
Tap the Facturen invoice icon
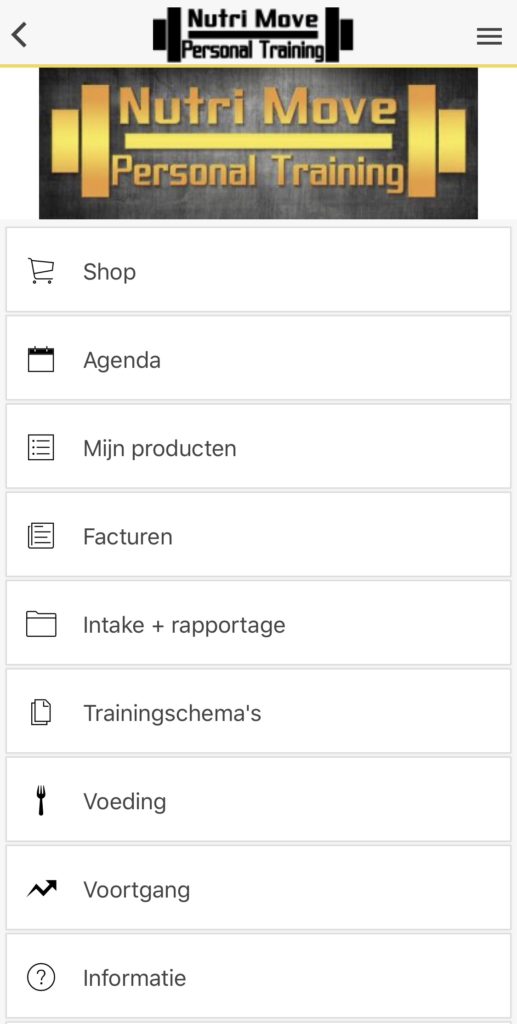[x=41, y=536]
